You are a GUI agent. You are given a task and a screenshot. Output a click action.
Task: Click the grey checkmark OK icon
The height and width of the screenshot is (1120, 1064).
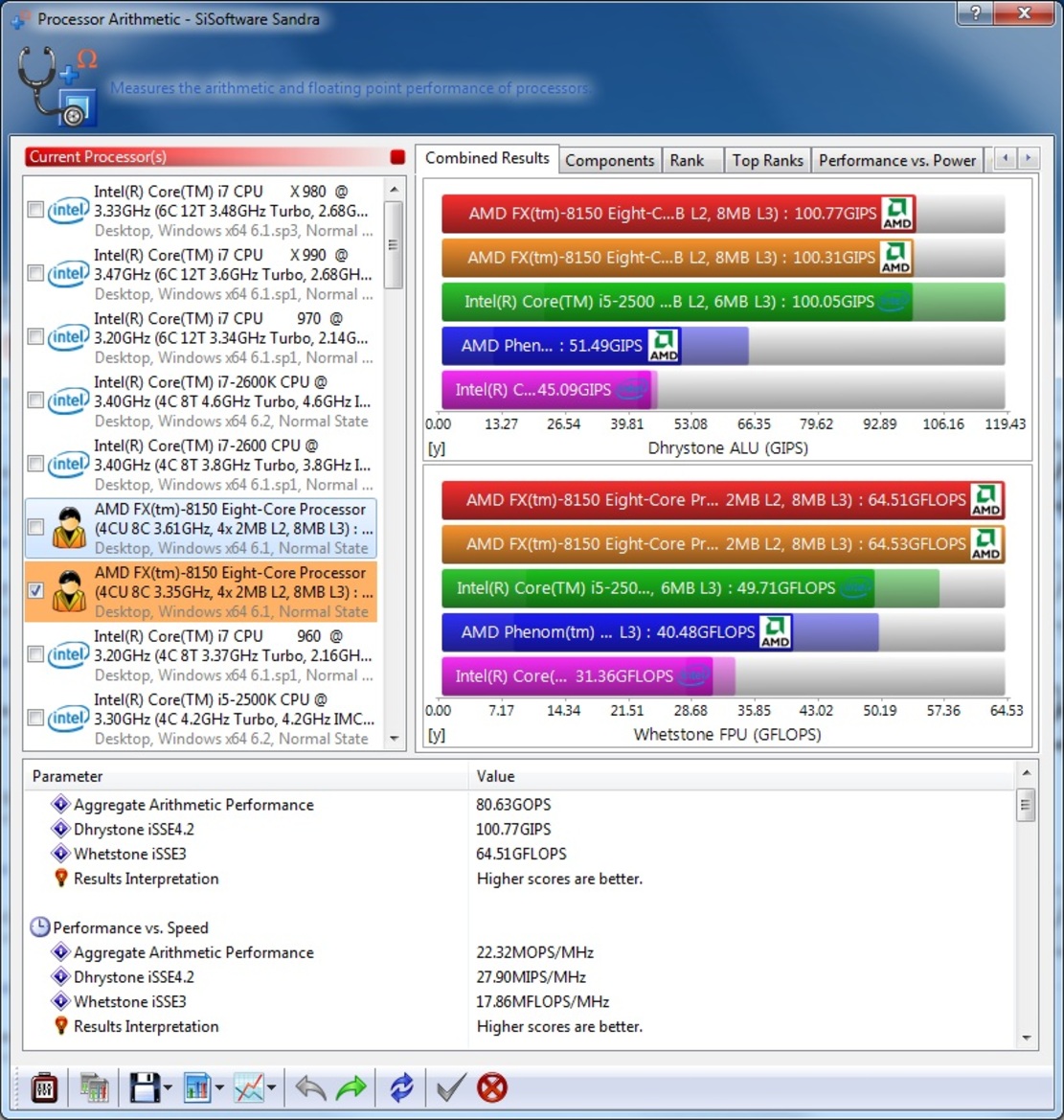(451, 1087)
